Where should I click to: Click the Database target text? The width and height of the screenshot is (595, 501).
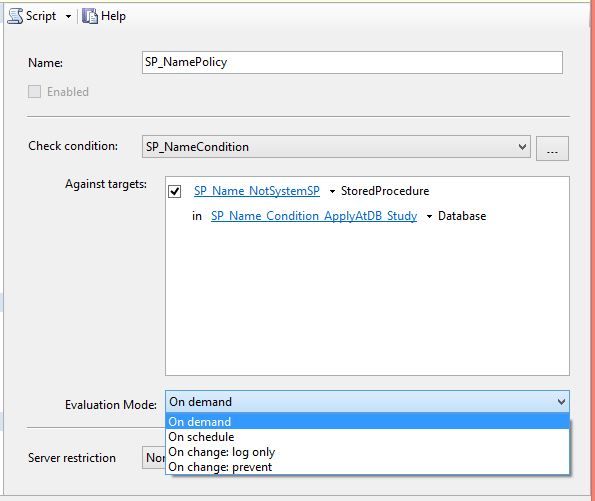462,216
